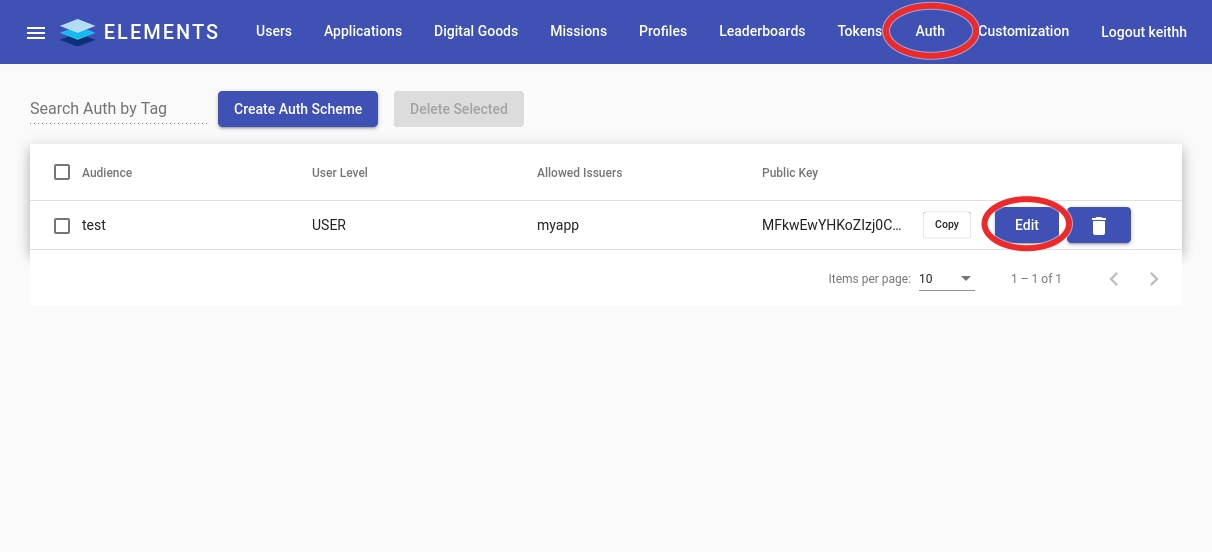Go to the Profiles tab
Image resolution: width=1212 pixels, height=552 pixels.
(662, 31)
